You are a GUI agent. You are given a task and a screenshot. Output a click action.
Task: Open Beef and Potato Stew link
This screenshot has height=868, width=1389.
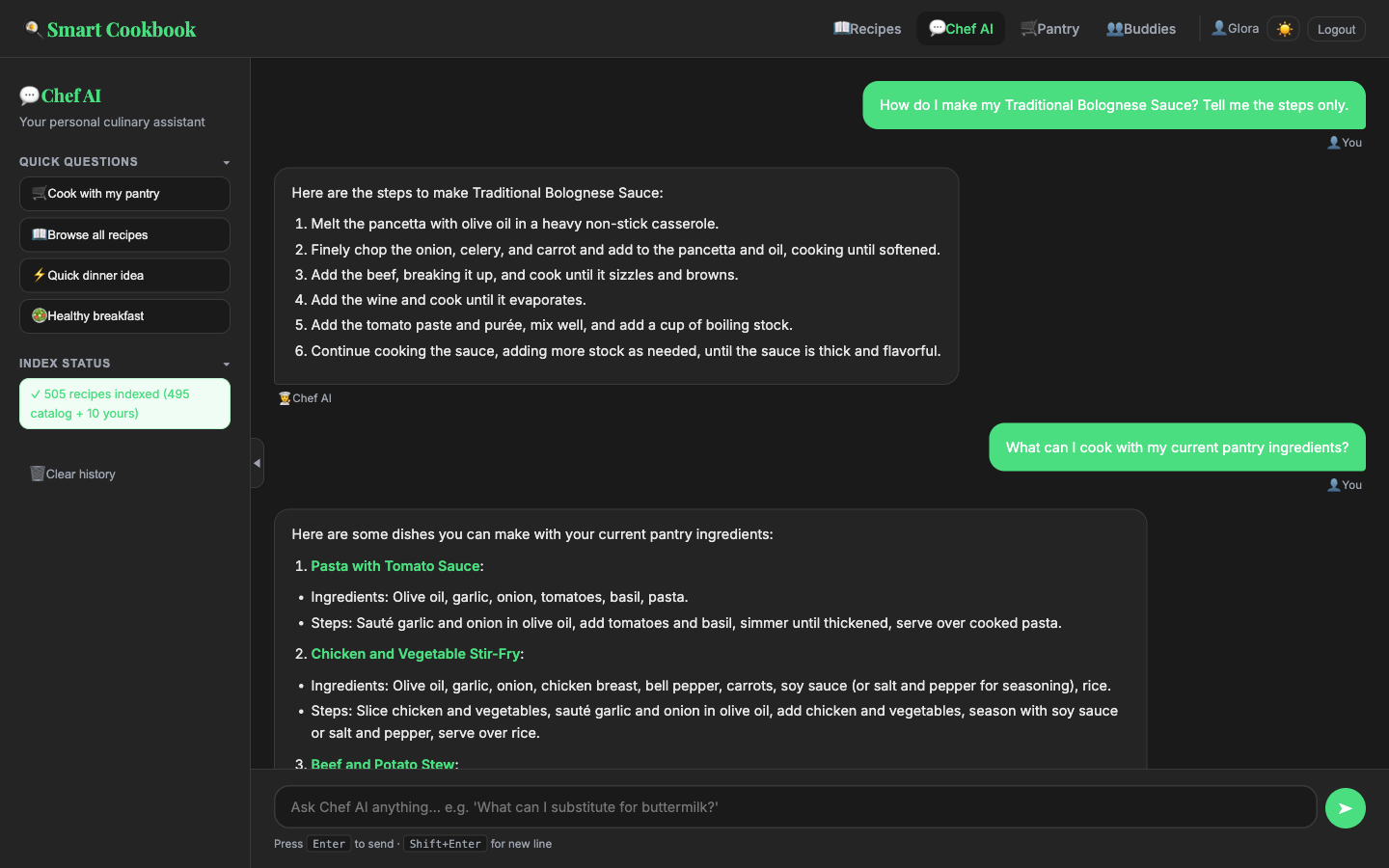pyautogui.click(x=383, y=763)
